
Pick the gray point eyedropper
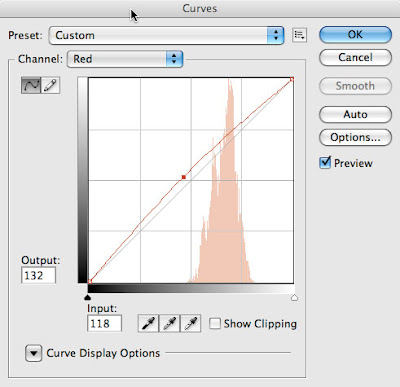click(x=169, y=324)
